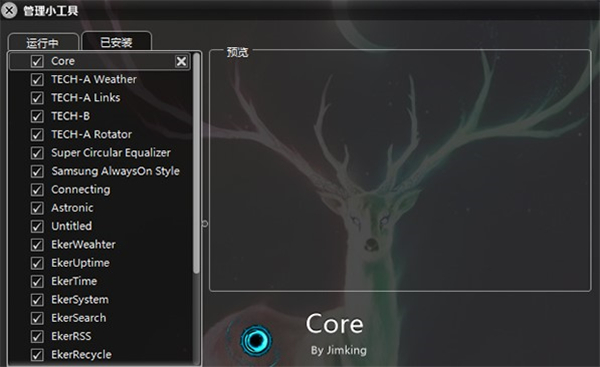The image size is (600, 367).
Task: Disable the Connecting checkbox
Action: (37, 190)
